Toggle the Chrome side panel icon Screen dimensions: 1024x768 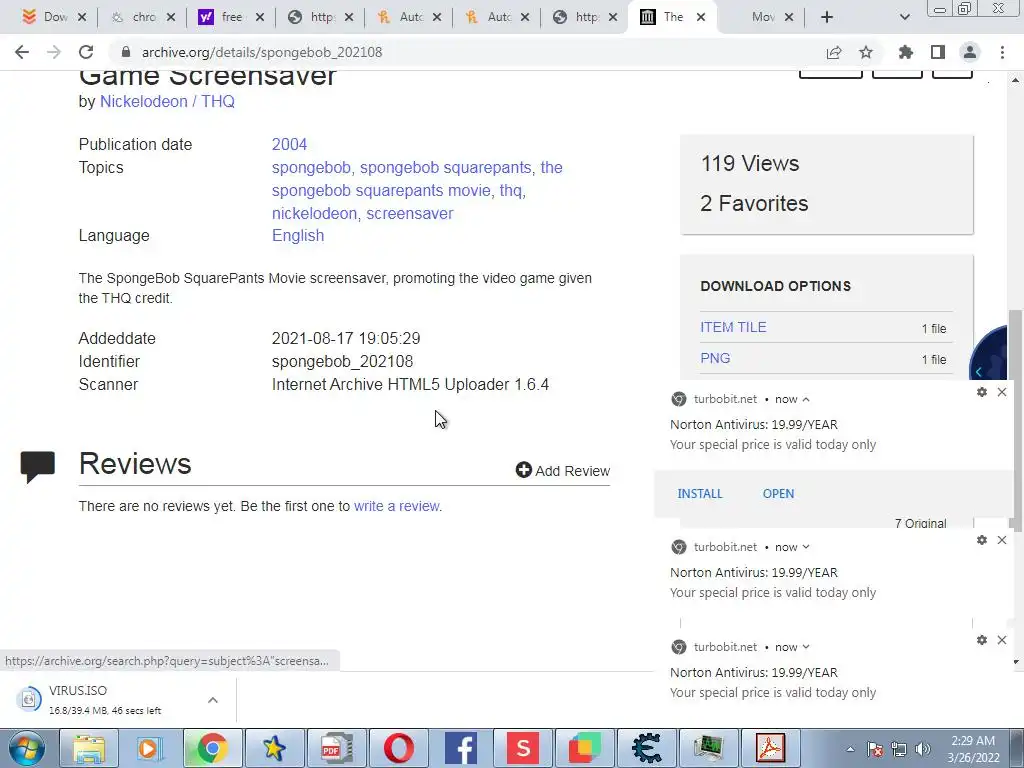coord(938,52)
